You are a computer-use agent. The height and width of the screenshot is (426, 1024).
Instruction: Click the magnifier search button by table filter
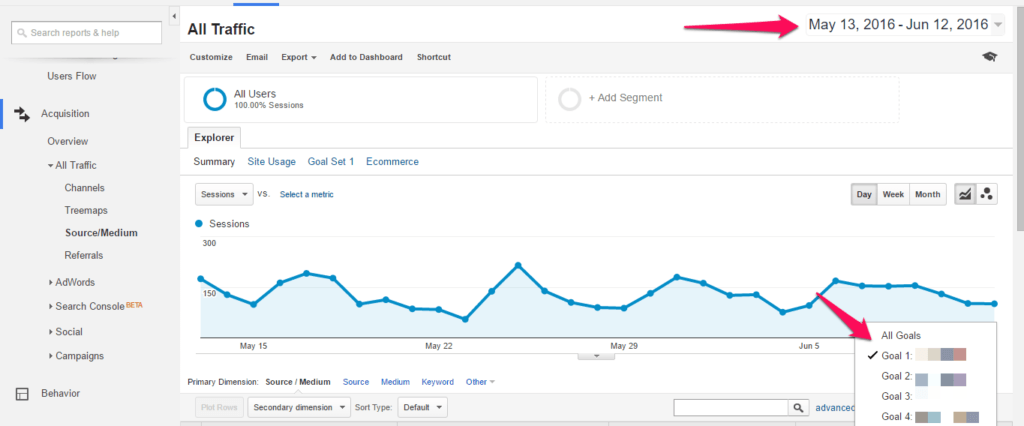[798, 408]
